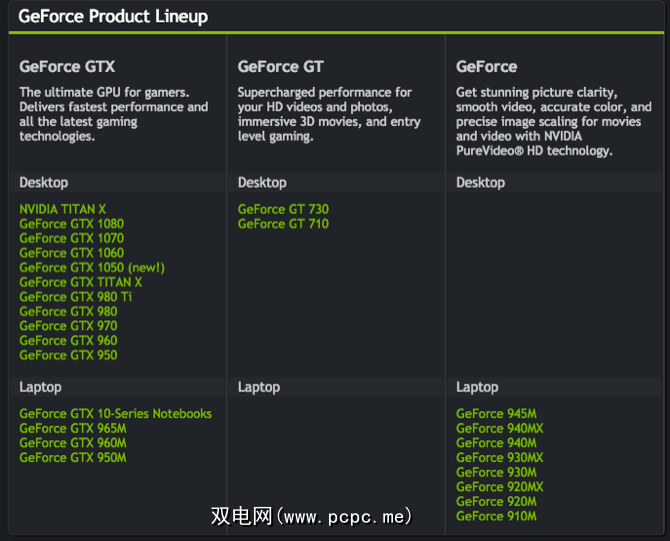Open GeForce GTX TITAN X link

[81, 282]
